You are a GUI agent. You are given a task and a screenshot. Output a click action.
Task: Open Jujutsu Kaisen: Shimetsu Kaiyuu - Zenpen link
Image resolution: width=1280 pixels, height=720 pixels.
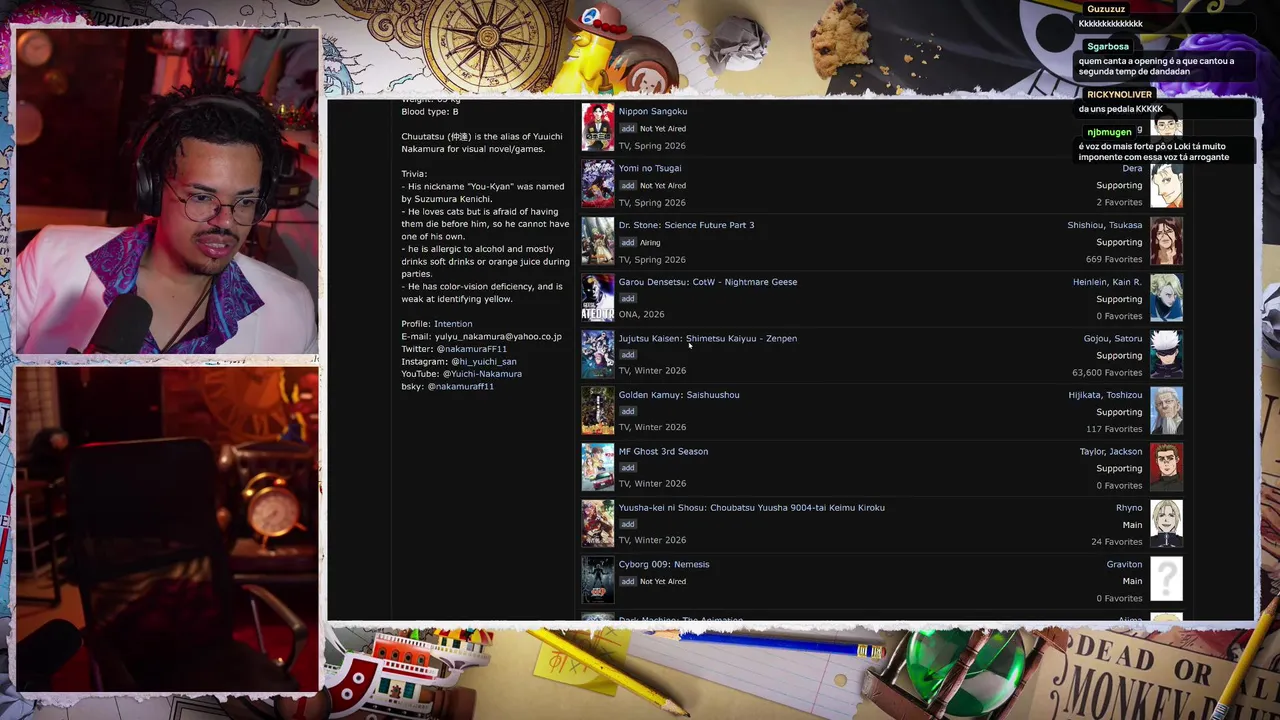pos(707,338)
